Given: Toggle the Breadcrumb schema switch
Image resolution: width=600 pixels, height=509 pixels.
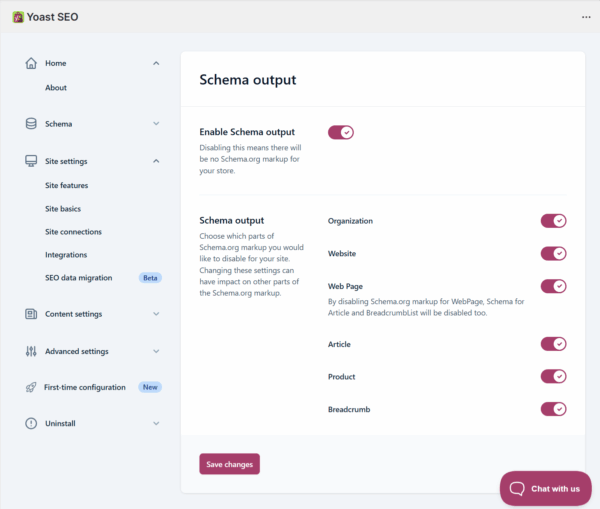Looking at the screenshot, I should click(553, 409).
